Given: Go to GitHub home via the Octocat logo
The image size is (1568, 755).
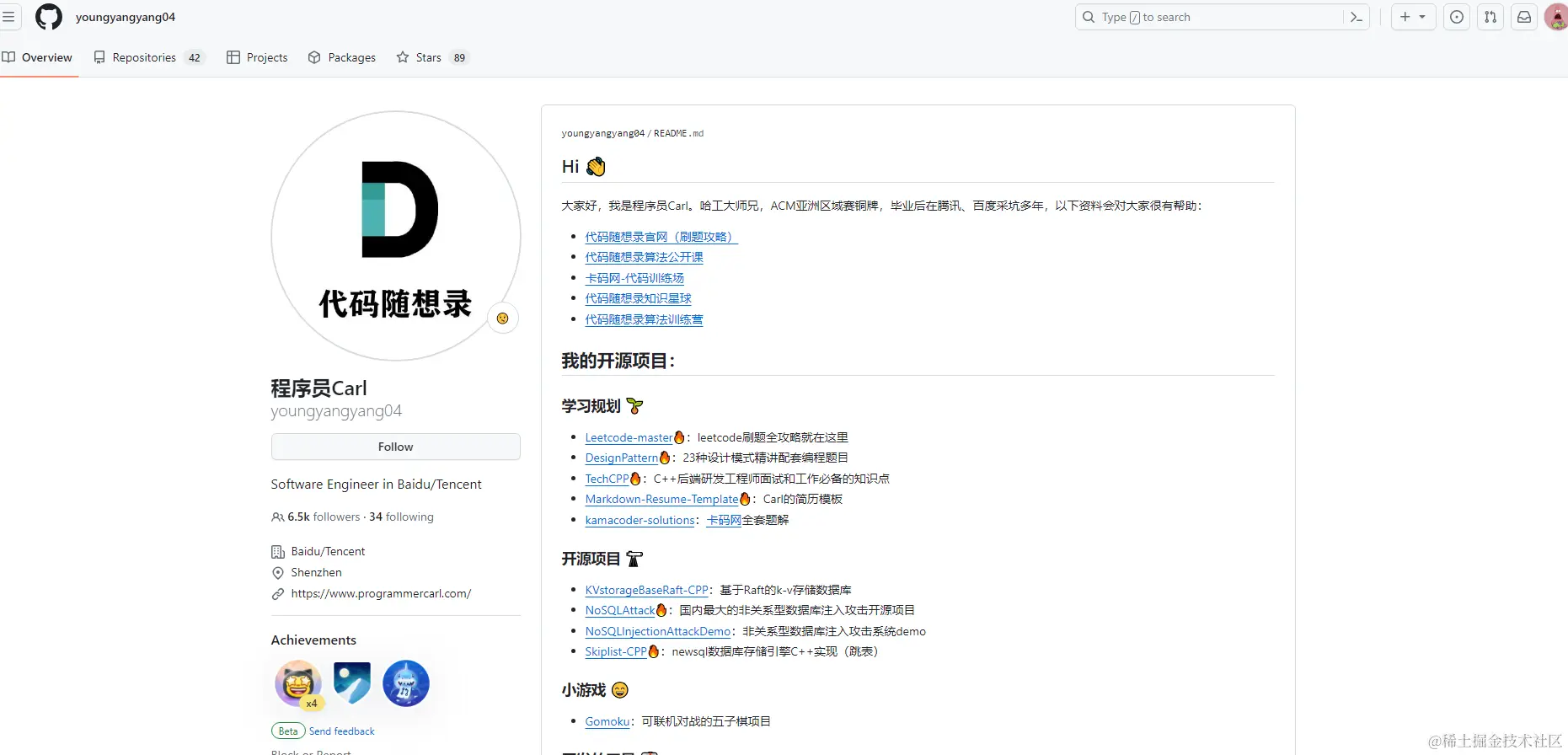Looking at the screenshot, I should 49,17.
